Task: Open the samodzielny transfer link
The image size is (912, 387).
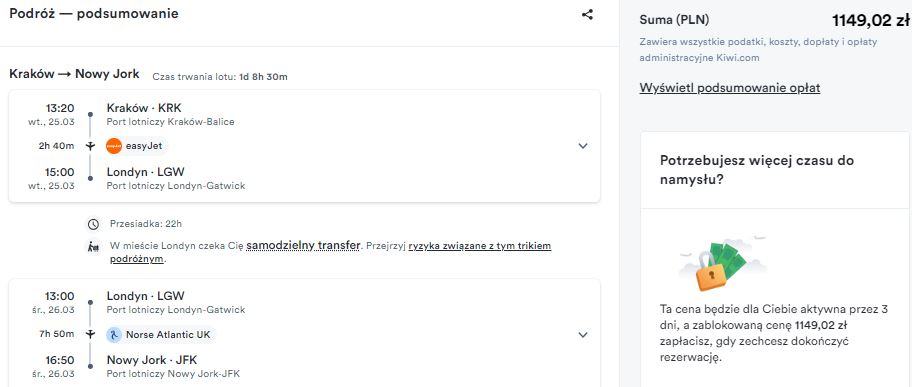Action: click(303, 246)
